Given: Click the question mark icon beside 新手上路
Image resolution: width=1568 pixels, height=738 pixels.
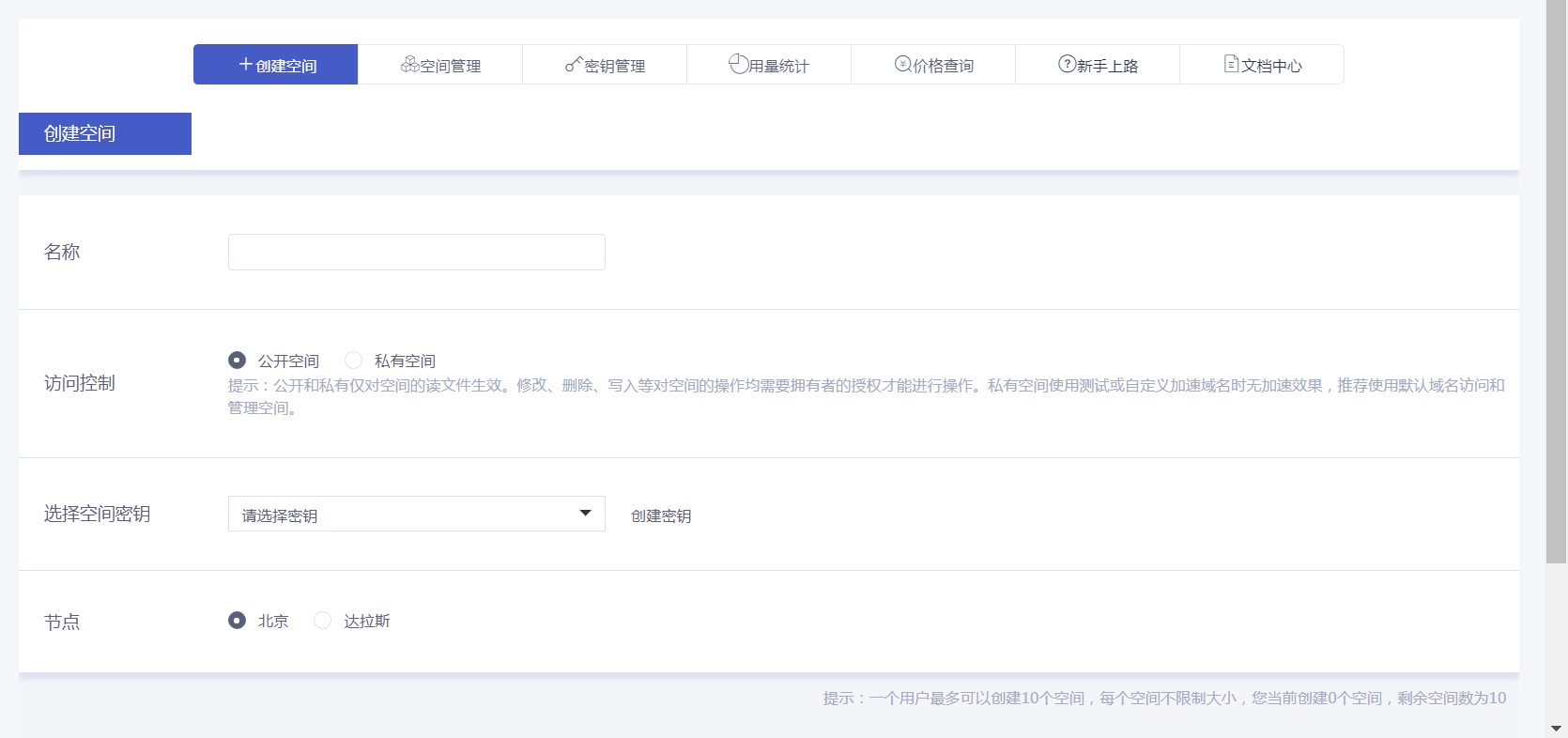Looking at the screenshot, I should (x=1067, y=64).
